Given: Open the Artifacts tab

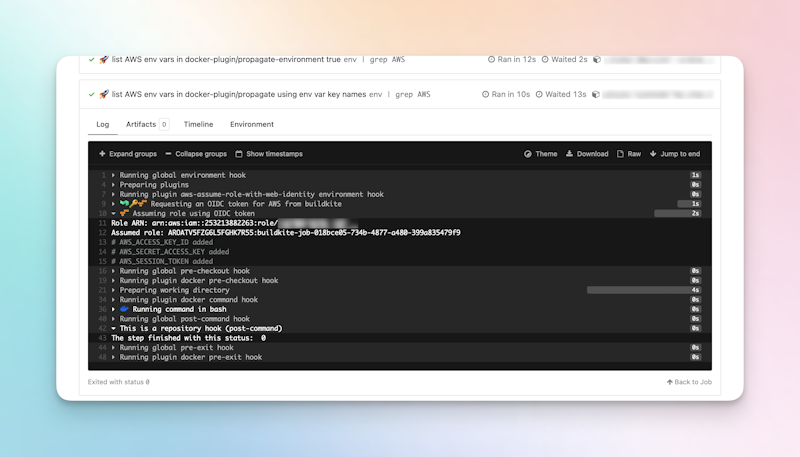Looking at the screenshot, I should pos(147,124).
